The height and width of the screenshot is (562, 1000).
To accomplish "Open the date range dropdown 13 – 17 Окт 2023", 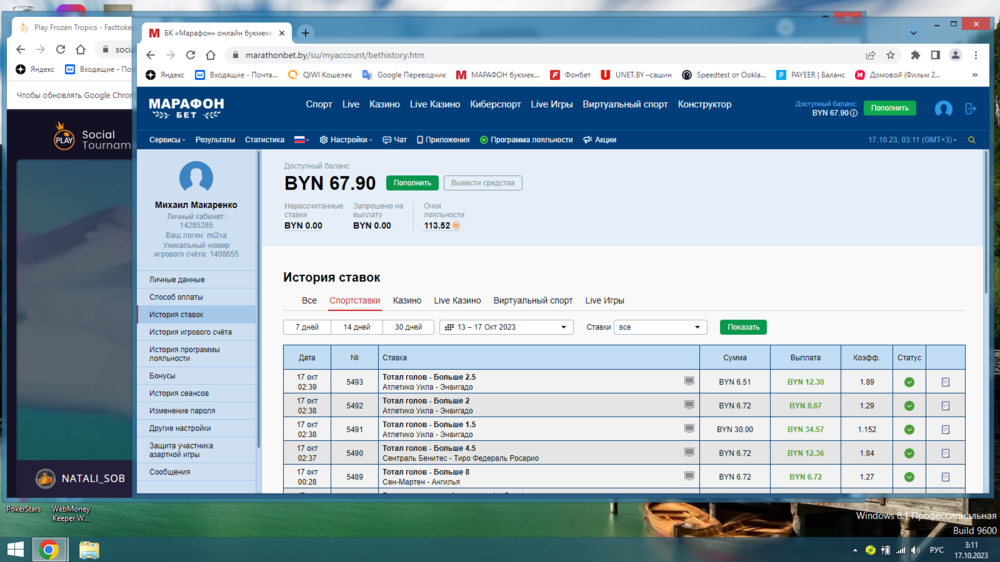I will click(x=506, y=327).
